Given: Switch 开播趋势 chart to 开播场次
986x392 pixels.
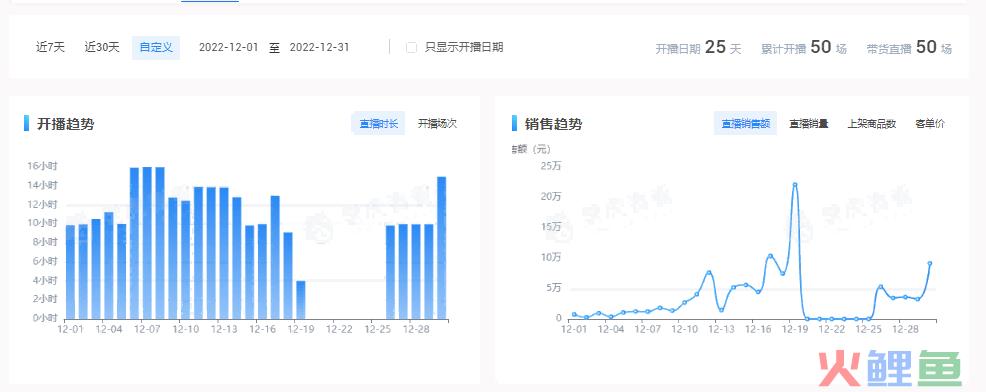Looking at the screenshot, I should click(x=438, y=123).
